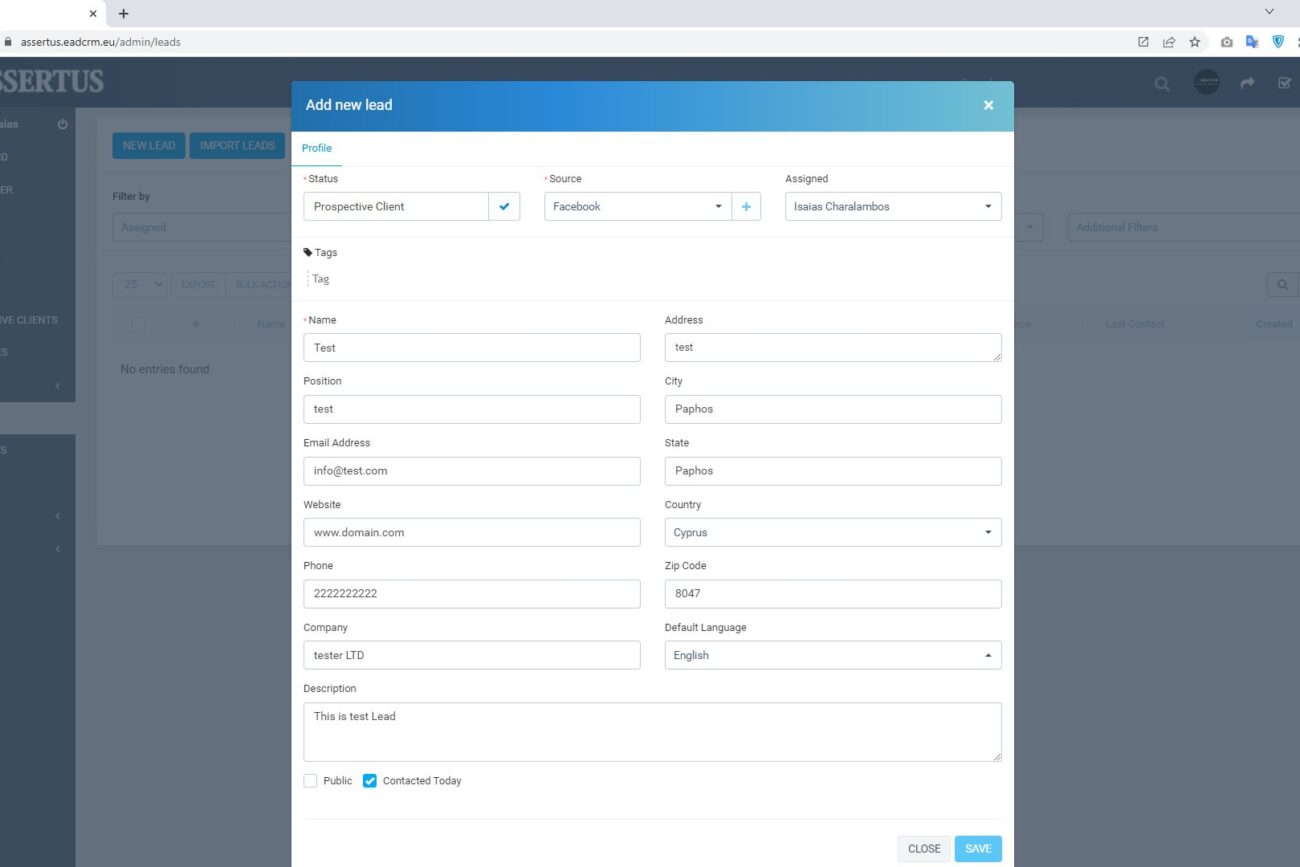The image size is (1300, 867).
Task: Click into the Description text area
Action: 652,732
